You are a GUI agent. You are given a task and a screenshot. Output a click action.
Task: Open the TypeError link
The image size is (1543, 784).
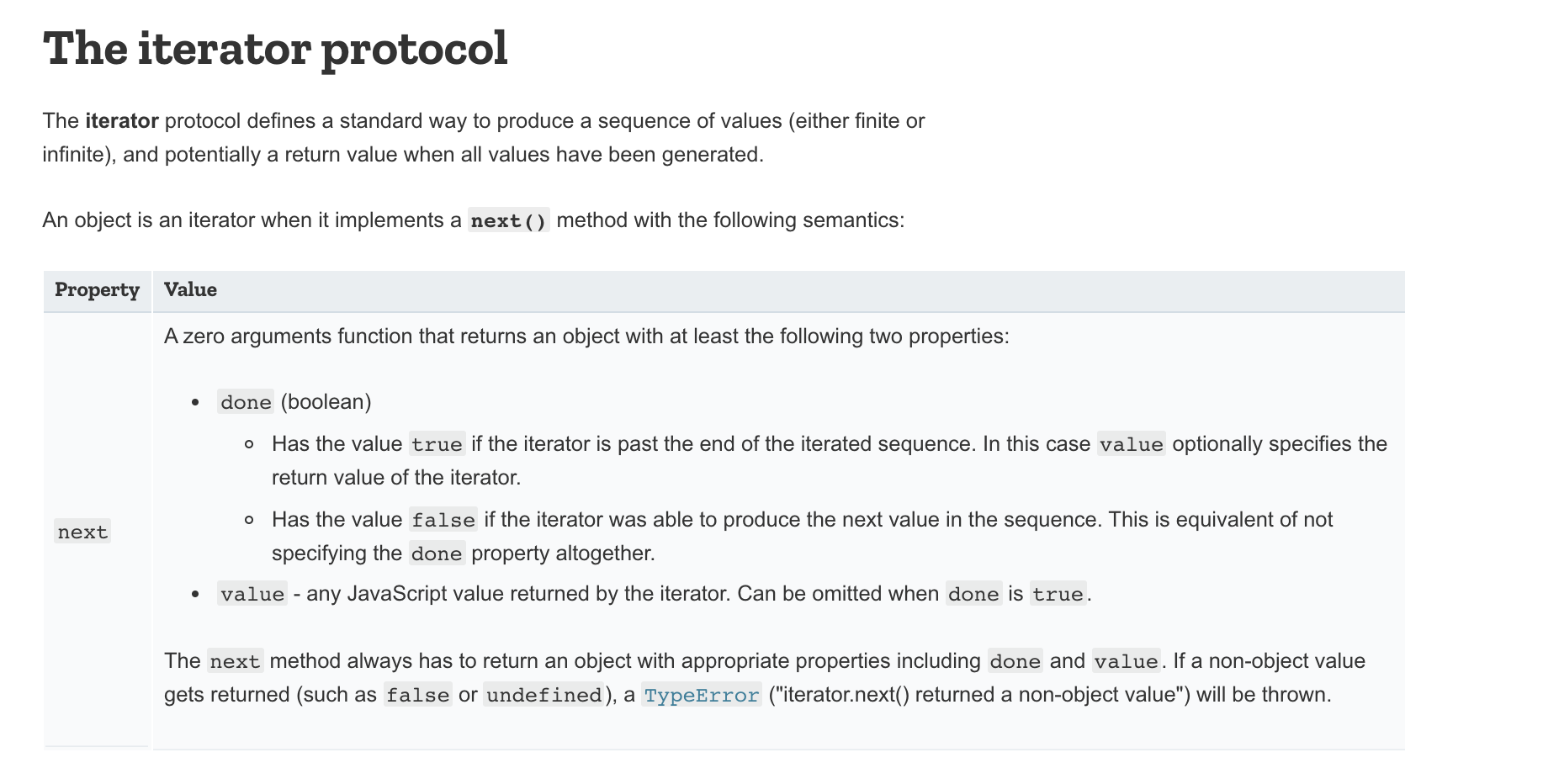point(702,695)
